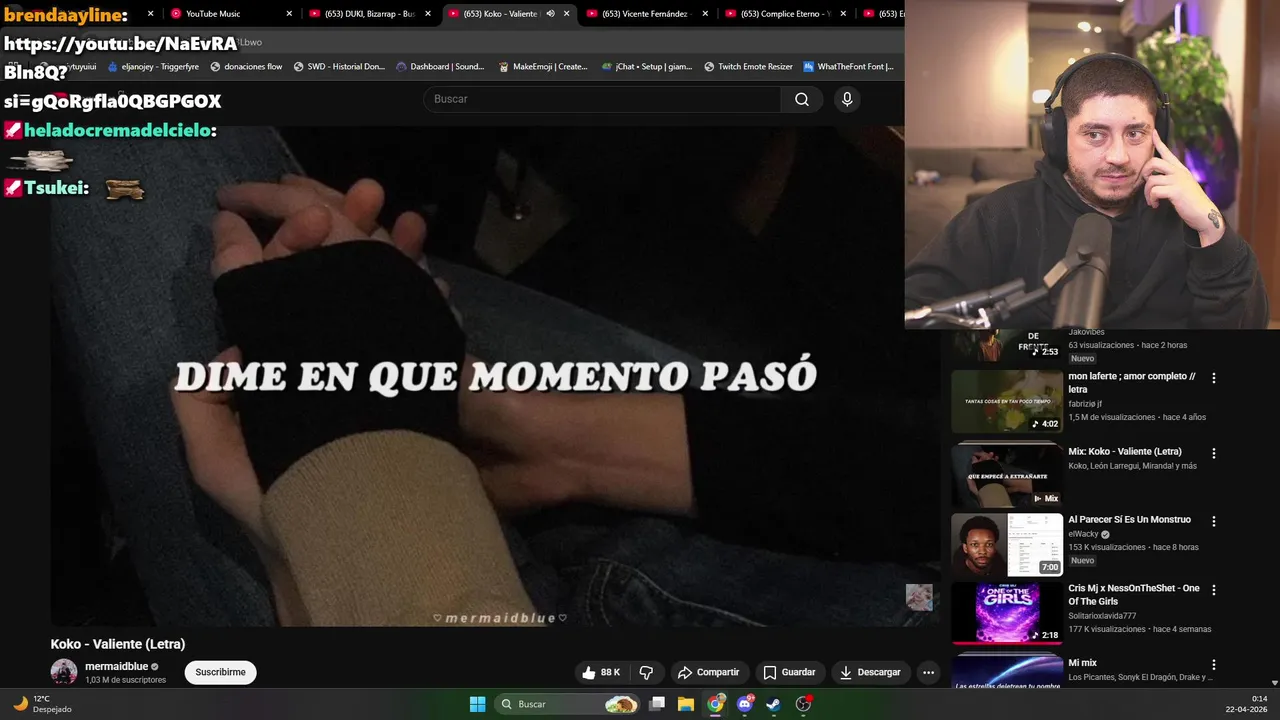Viewport: 1280px width, 720px height.
Task: Click Windows taskbar Buscar search box
Action: [x=568, y=704]
